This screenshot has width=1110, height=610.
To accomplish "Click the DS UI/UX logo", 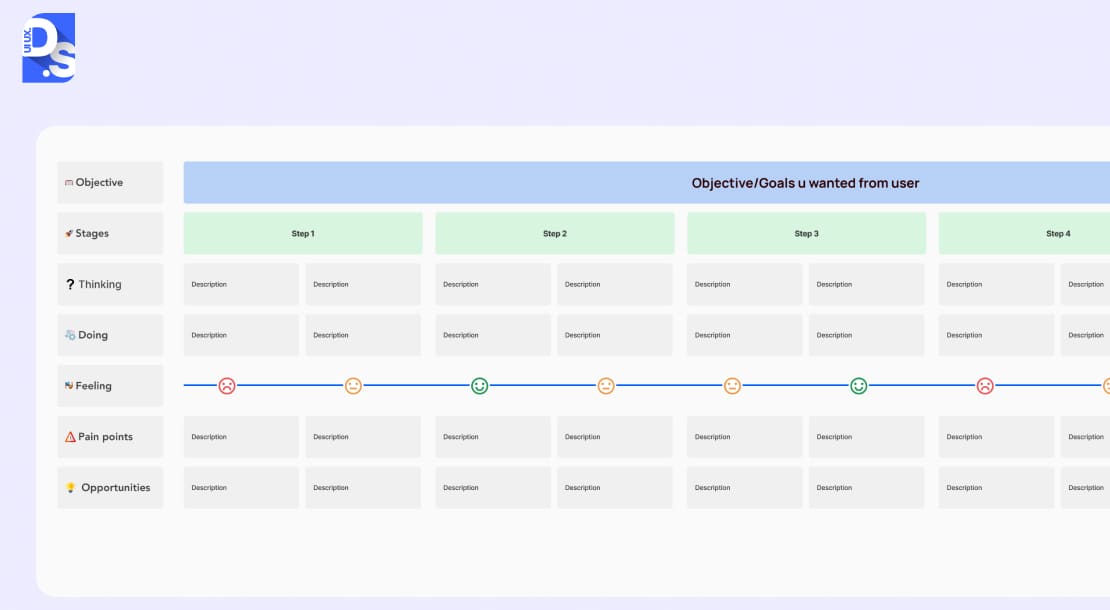I will (48, 48).
